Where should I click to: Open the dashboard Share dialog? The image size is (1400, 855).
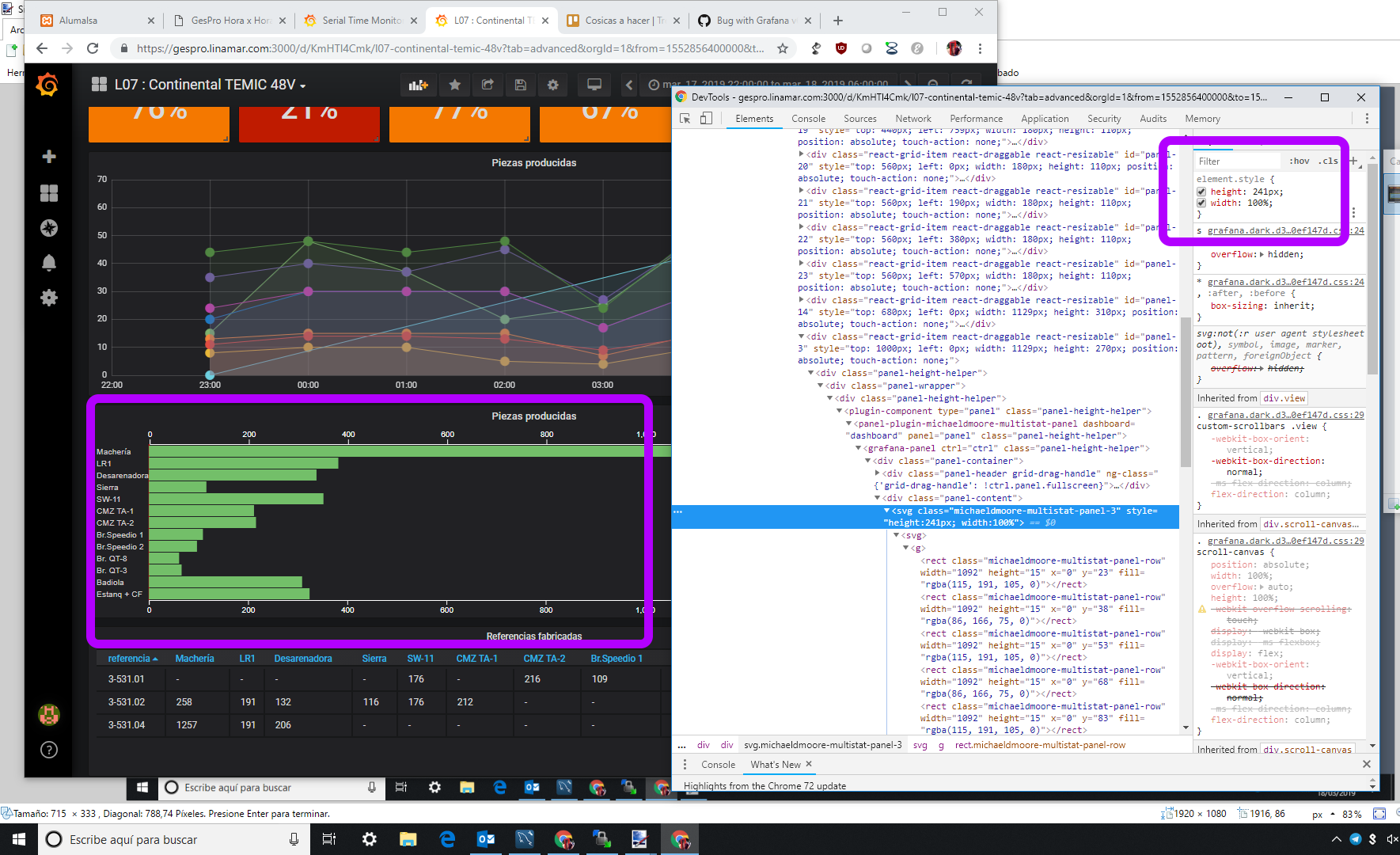coord(488,85)
